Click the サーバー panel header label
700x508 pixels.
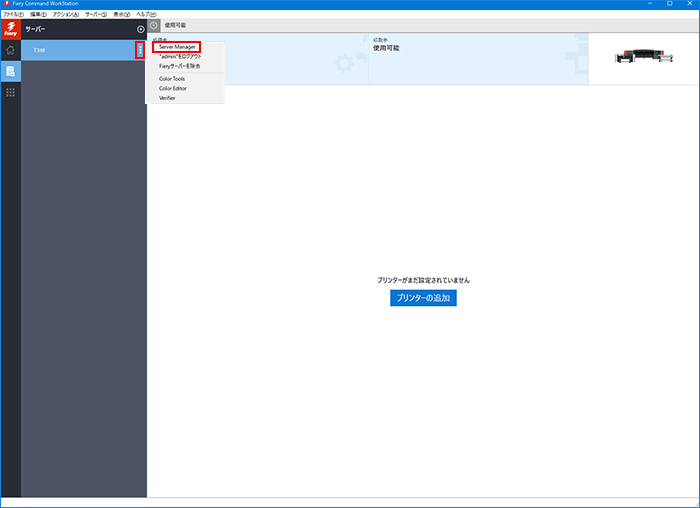click(35, 29)
